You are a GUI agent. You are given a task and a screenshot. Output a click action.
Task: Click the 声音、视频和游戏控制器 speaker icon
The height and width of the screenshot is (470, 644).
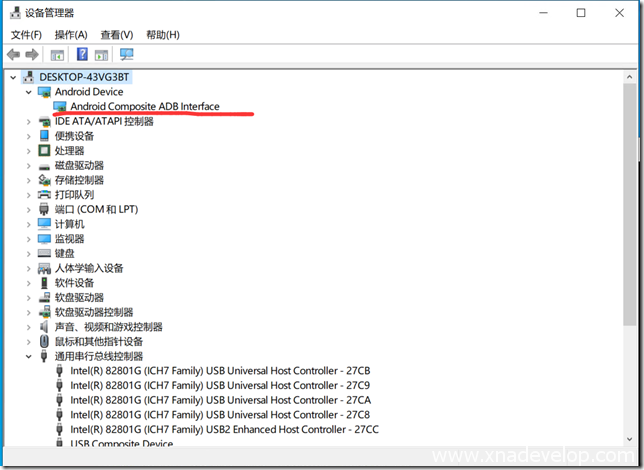click(x=45, y=327)
